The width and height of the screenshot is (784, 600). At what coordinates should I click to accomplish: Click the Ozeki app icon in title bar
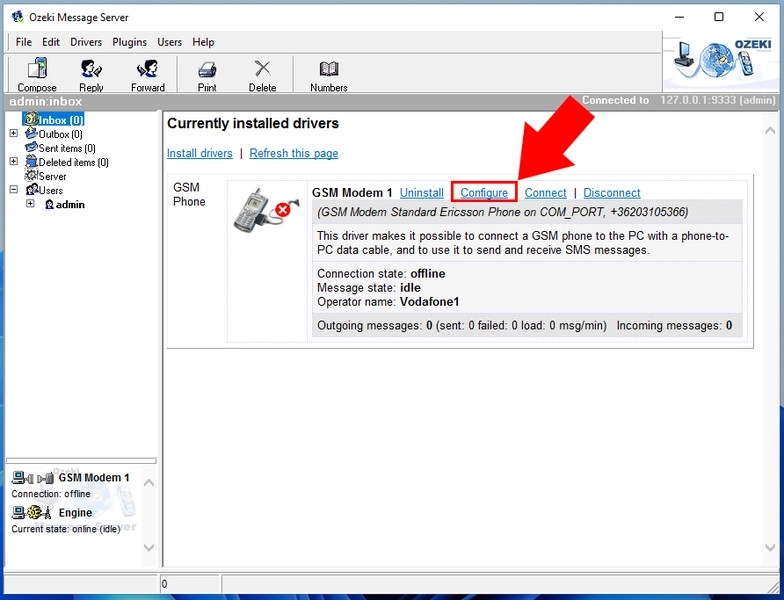(x=18, y=17)
